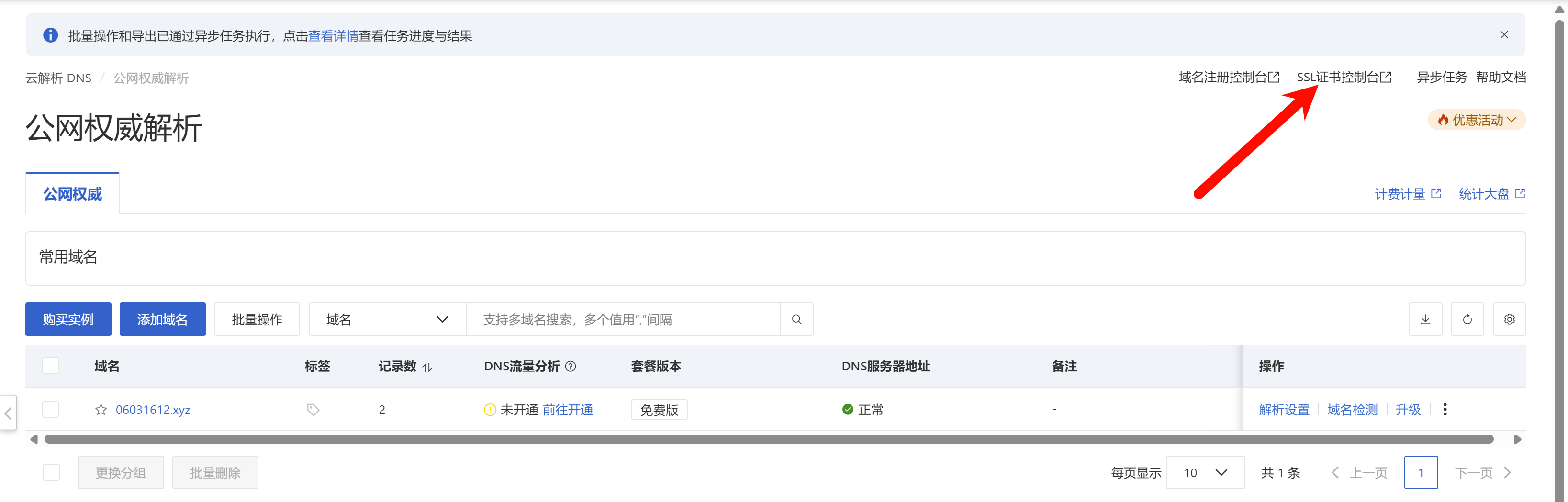Check the box for the 06031612.xyz row

[51, 410]
